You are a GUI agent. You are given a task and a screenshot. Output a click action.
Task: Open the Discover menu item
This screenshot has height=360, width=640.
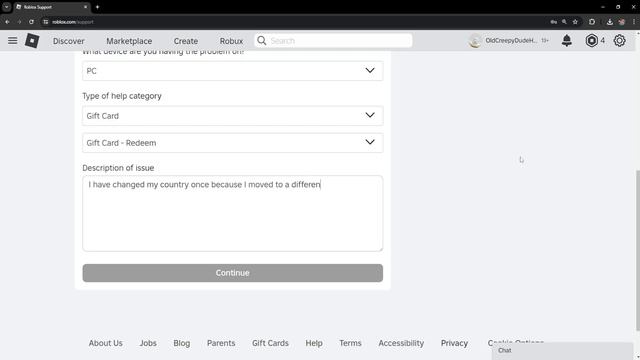[x=69, y=41]
